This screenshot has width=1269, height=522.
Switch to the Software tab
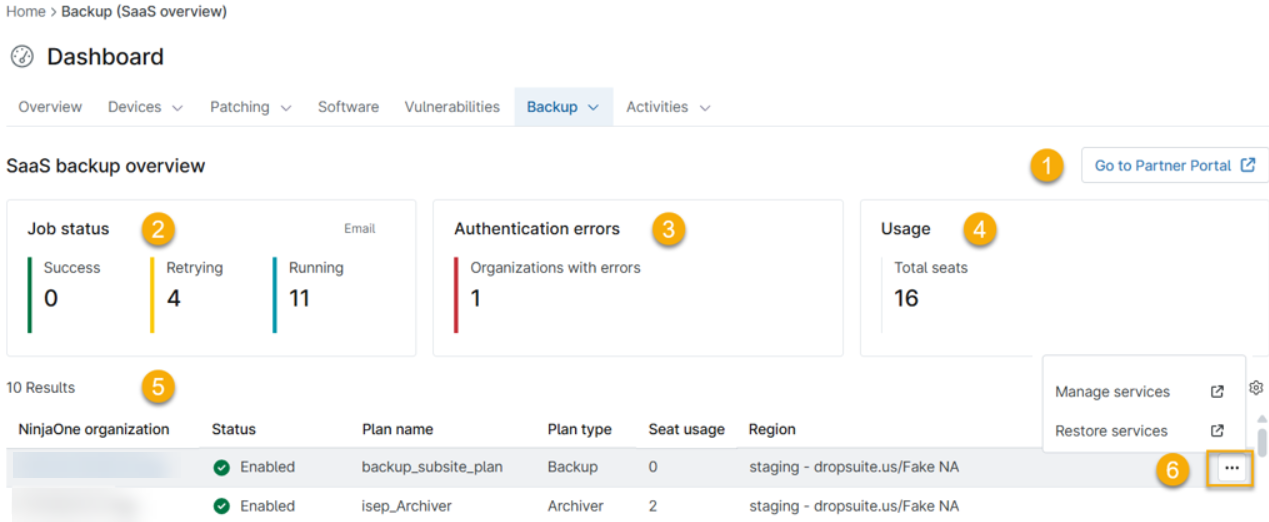pyautogui.click(x=348, y=107)
